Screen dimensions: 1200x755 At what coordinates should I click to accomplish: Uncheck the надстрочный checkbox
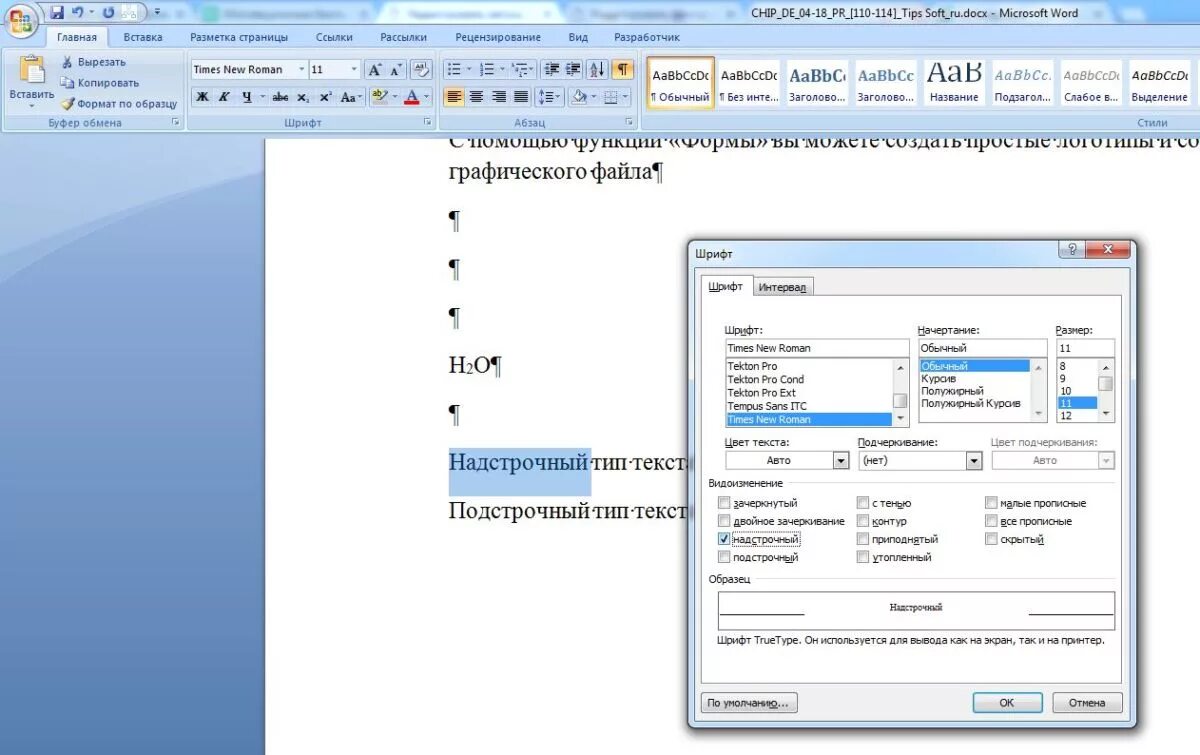pos(724,539)
